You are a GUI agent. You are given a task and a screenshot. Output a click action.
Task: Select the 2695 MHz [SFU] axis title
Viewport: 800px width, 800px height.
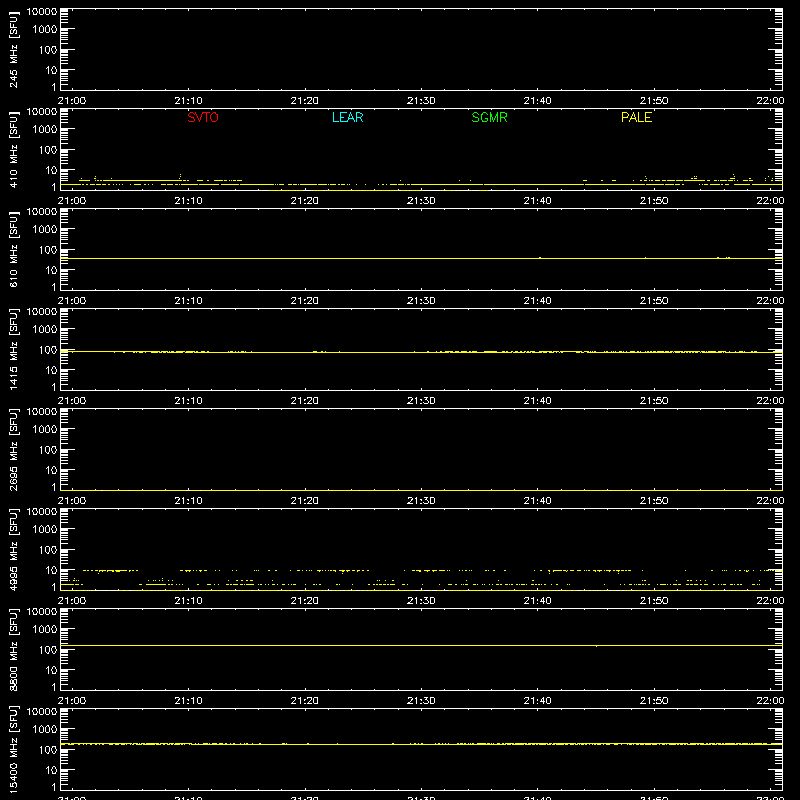click(x=13, y=449)
